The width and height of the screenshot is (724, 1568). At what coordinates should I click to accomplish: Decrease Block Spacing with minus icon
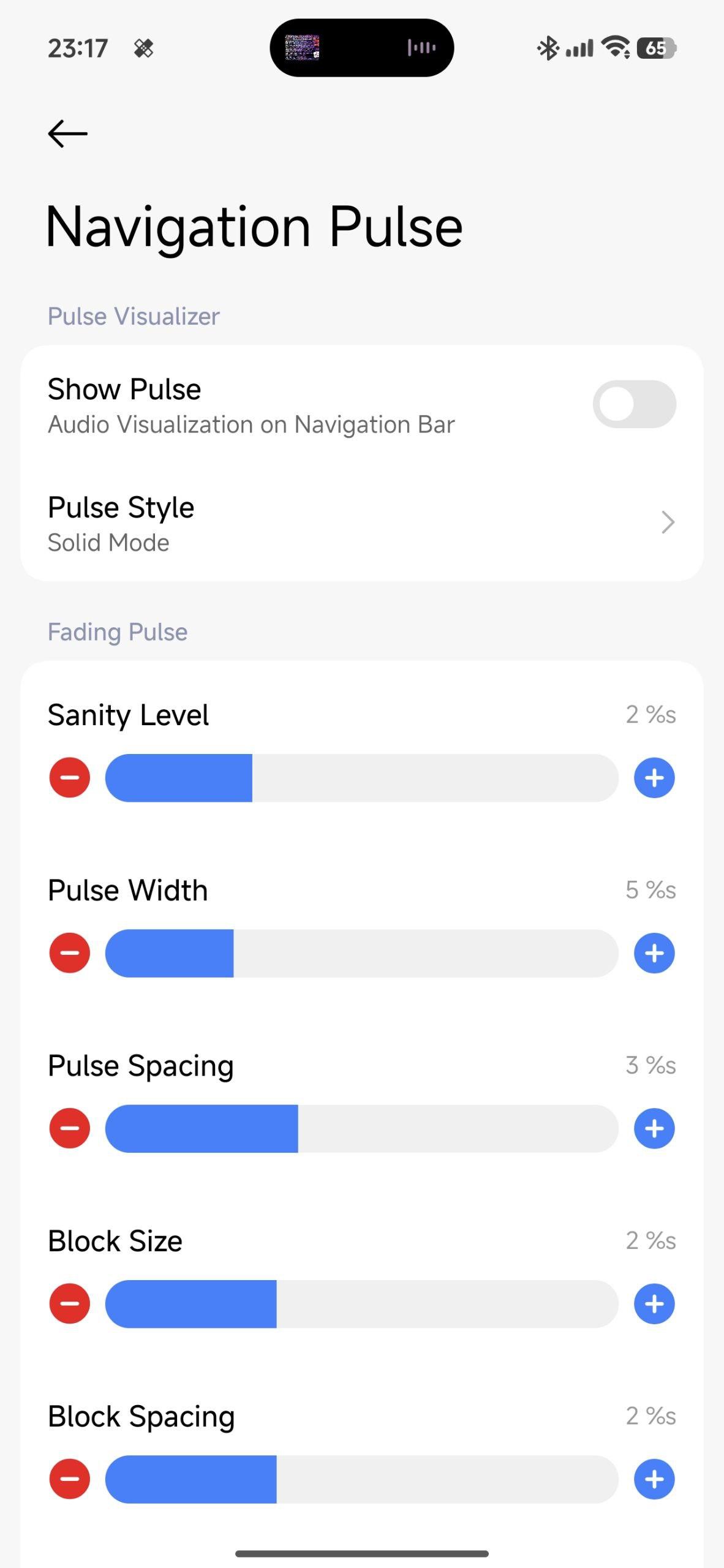(x=70, y=1479)
